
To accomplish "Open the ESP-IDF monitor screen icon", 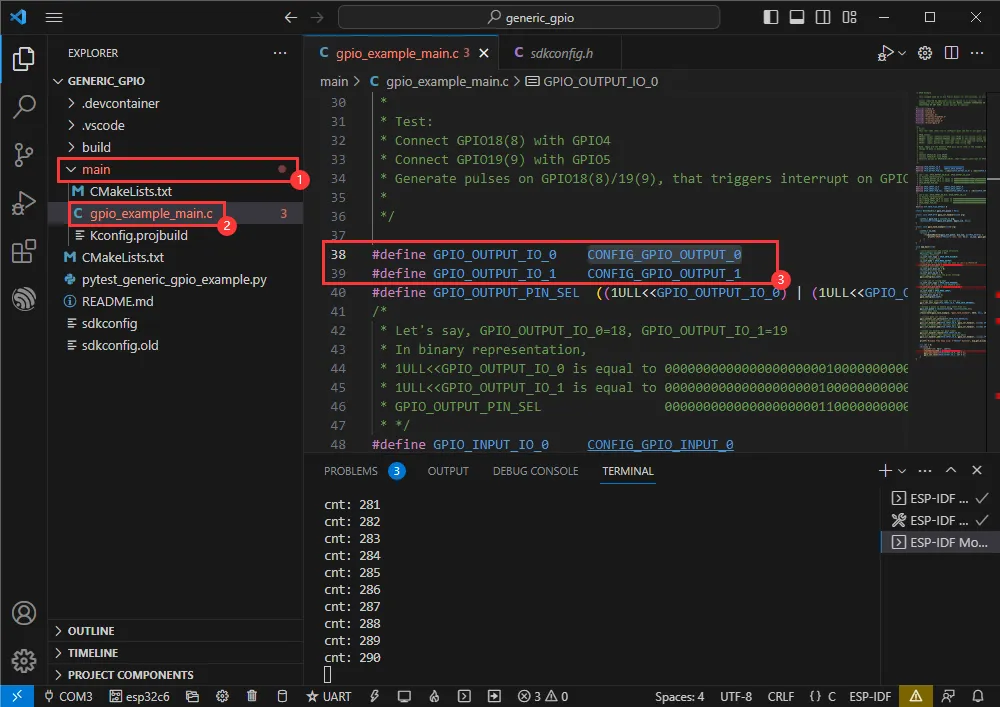I will click(x=403, y=696).
